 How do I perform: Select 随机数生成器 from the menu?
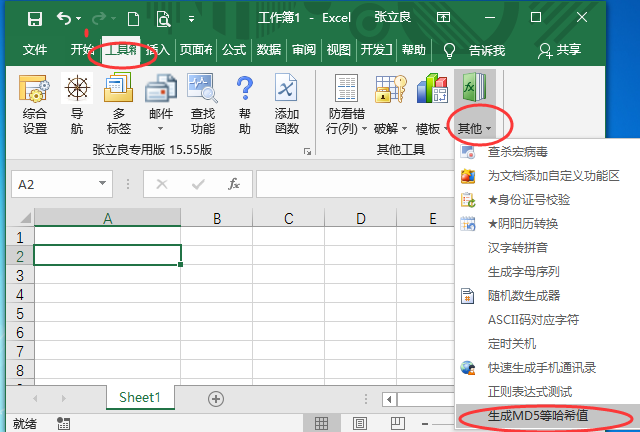click(x=523, y=295)
